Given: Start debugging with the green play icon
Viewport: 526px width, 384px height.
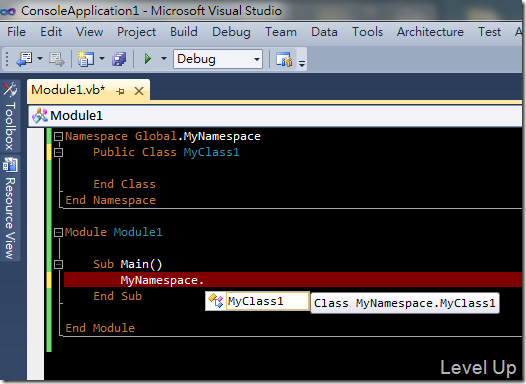Looking at the screenshot, I should [148, 59].
